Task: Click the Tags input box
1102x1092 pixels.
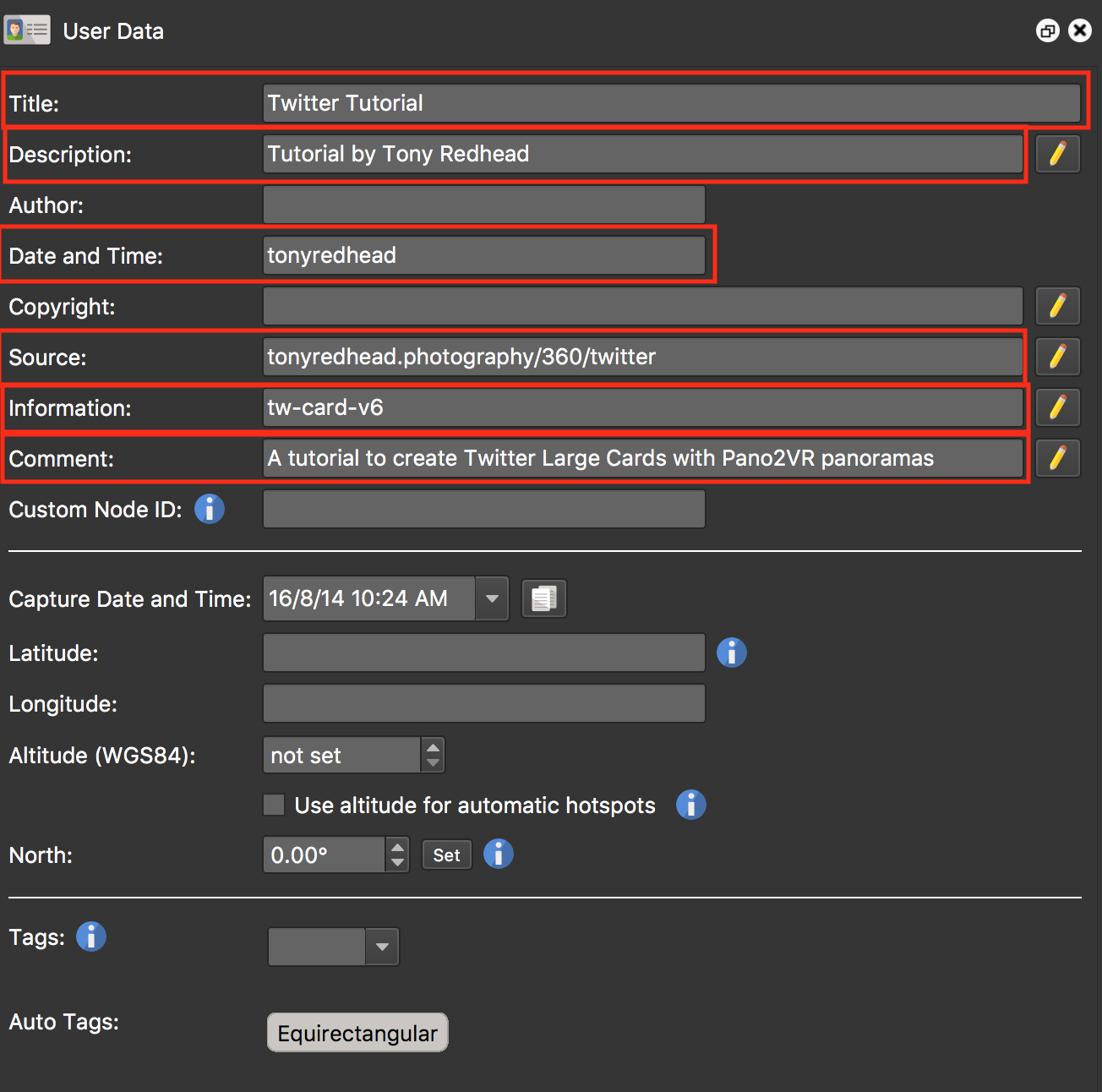Action: 317,947
